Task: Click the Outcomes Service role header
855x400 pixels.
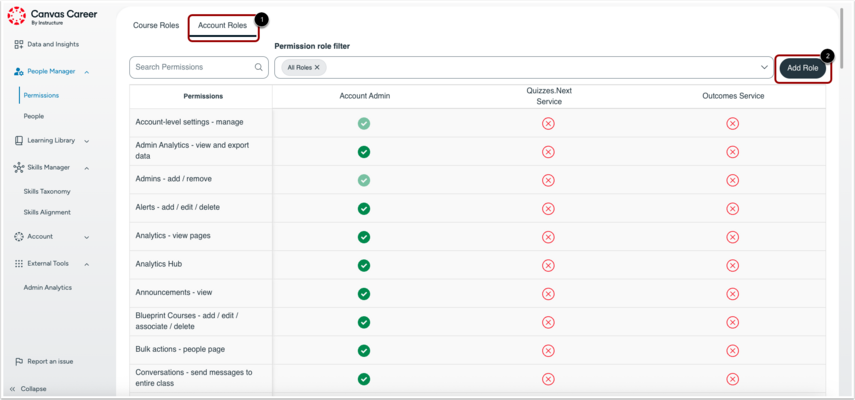Action: click(733, 96)
